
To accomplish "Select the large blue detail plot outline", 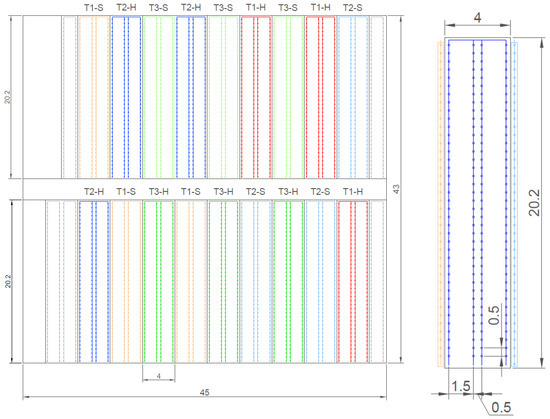I will (477, 203).
